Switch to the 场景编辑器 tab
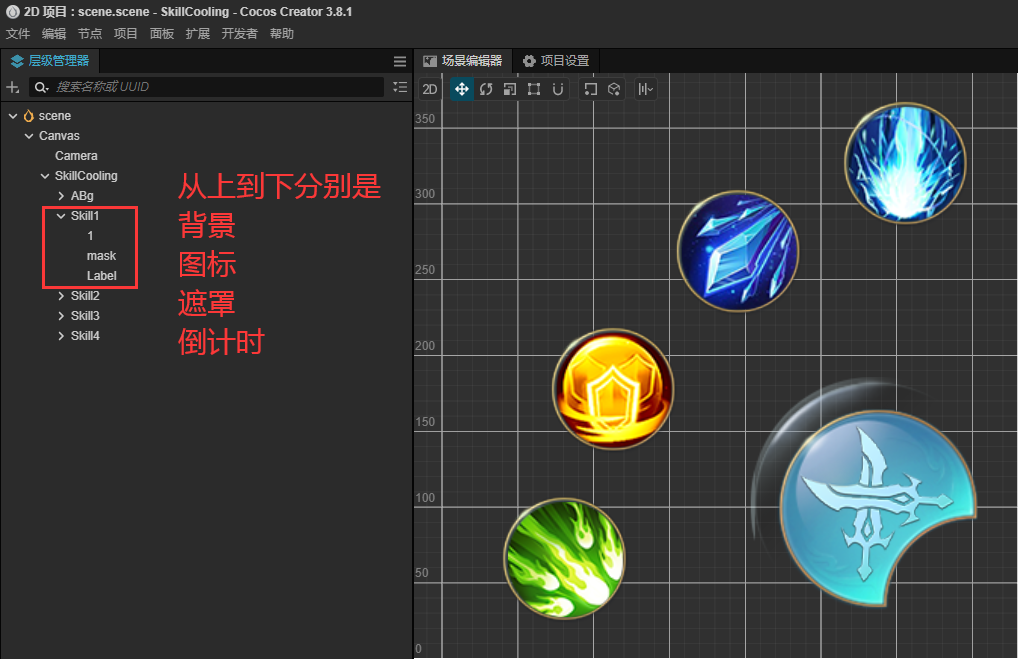The image size is (1018, 659). [463, 61]
